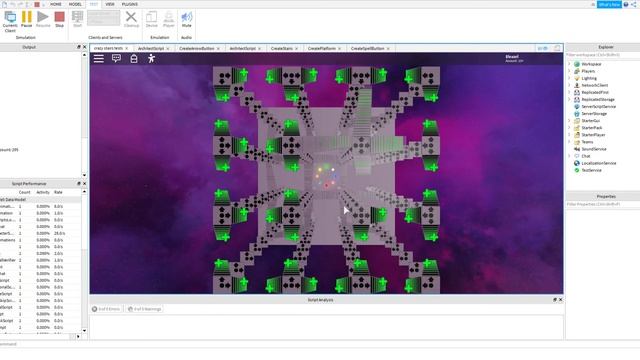Screen dimensions: 640x360
Task: Float the Script Performance panel via pin icon
Action: pyautogui.click(x=79, y=184)
